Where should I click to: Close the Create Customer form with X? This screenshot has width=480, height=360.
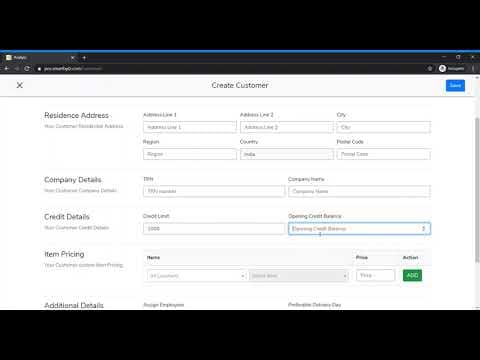coord(20,85)
